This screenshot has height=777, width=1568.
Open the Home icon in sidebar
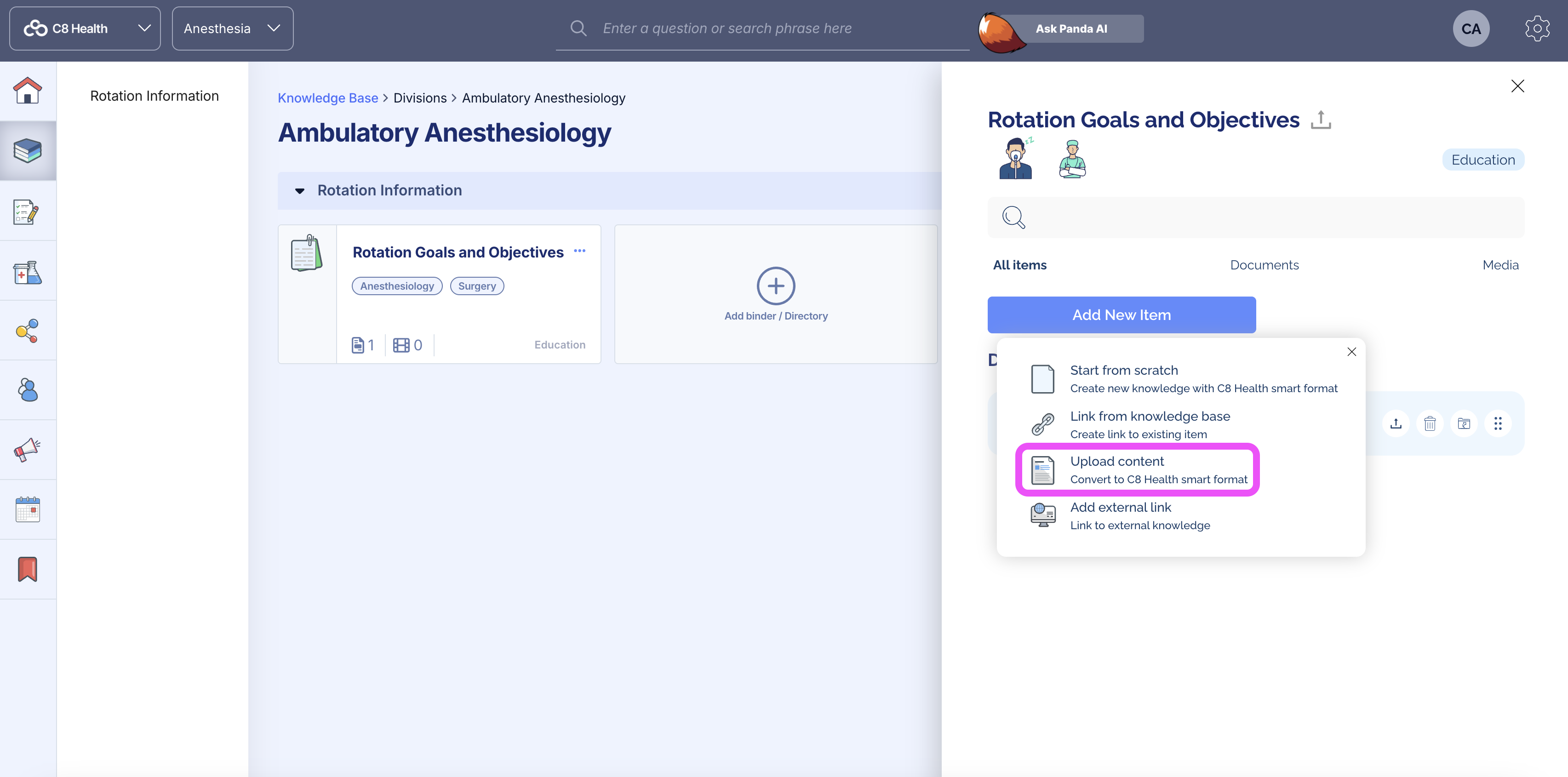click(x=28, y=91)
